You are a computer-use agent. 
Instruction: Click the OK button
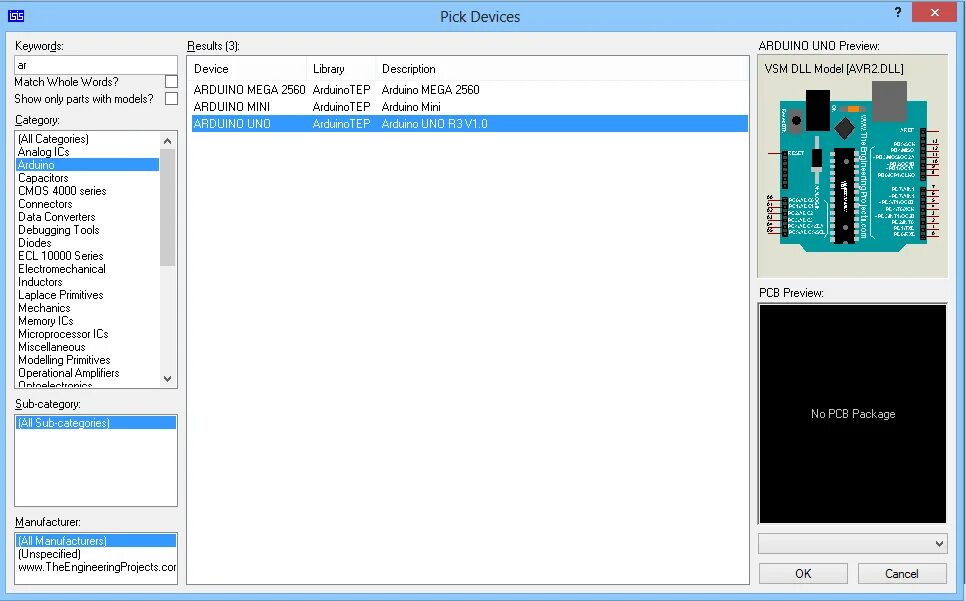803,573
